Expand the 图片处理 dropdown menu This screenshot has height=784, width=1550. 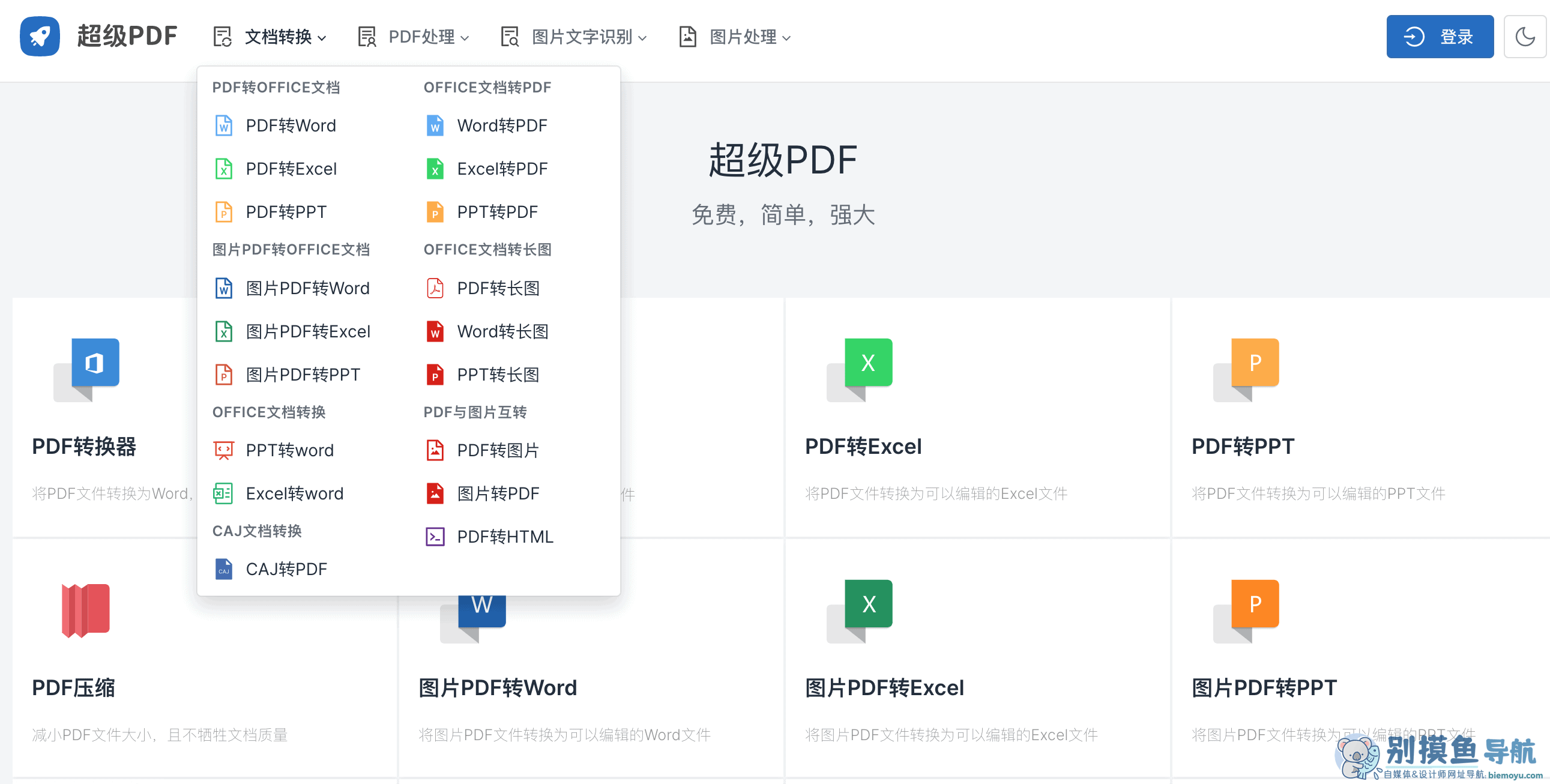(x=735, y=37)
